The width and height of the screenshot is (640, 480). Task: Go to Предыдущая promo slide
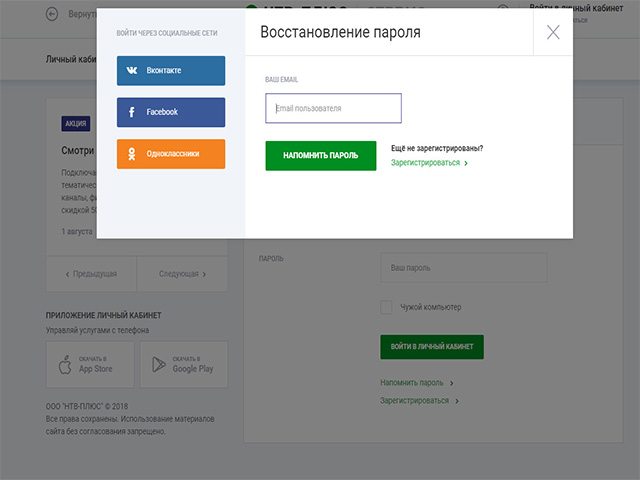(91, 274)
